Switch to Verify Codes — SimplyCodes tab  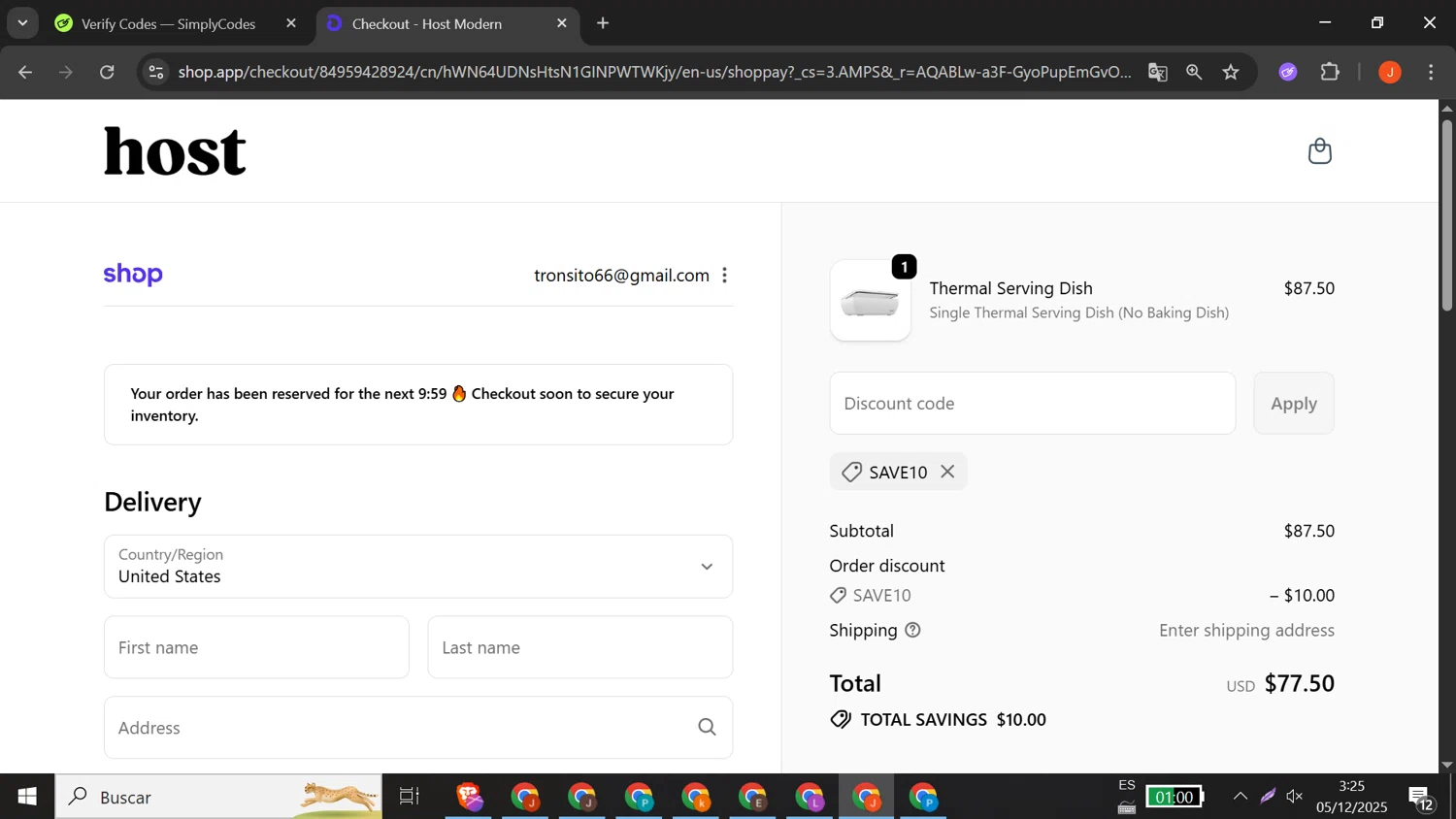[x=168, y=23]
